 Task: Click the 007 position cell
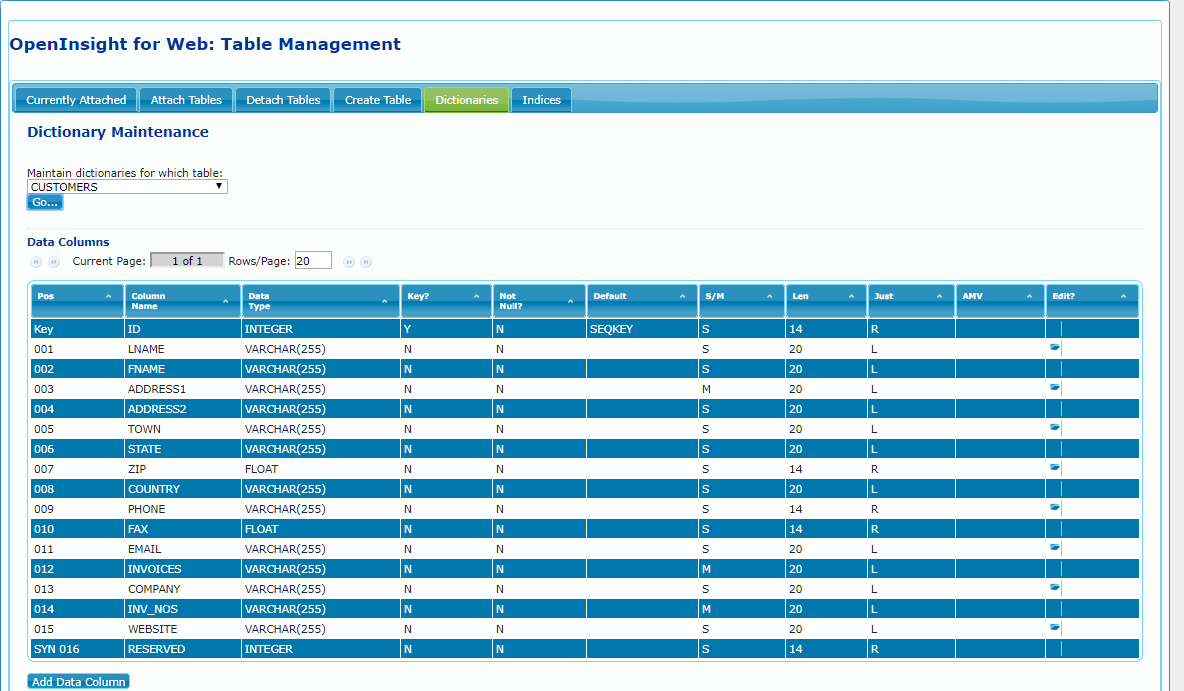(77, 469)
